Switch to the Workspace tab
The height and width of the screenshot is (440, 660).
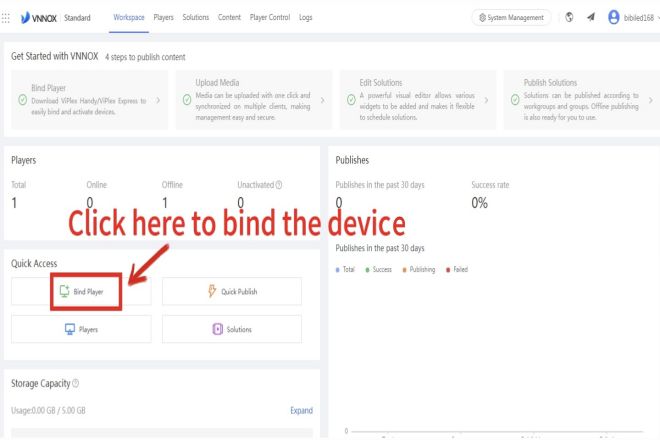[129, 17]
